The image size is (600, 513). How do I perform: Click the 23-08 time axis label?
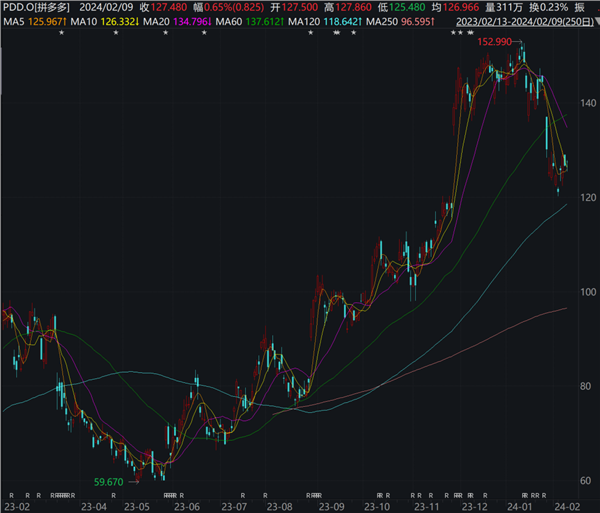tap(279, 507)
